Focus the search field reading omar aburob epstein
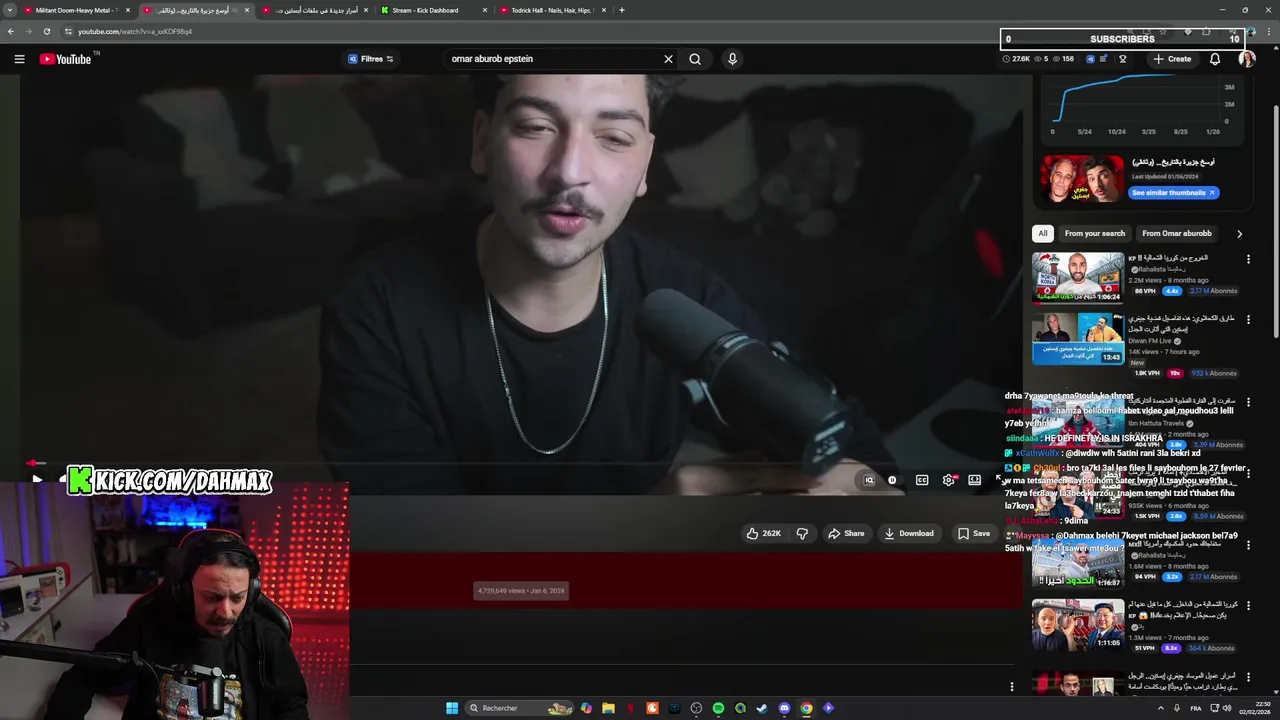1280x720 pixels. pyautogui.click(x=553, y=59)
